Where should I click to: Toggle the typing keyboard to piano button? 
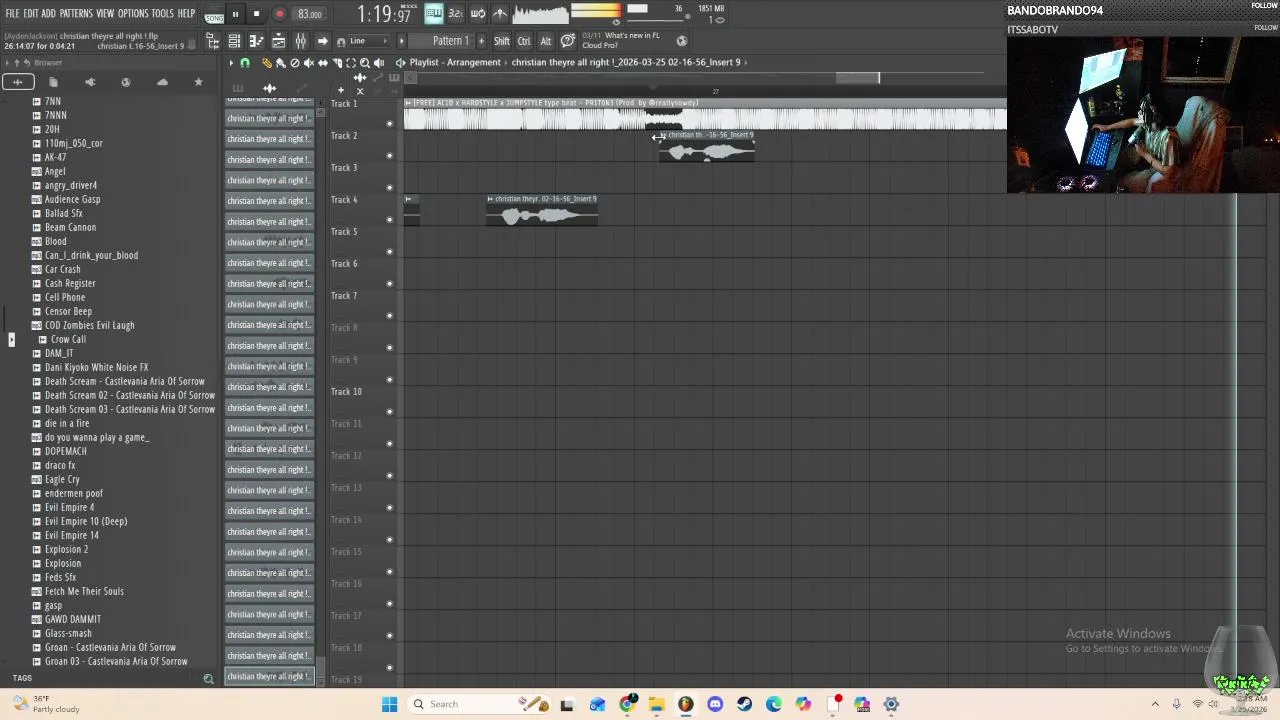(433, 14)
